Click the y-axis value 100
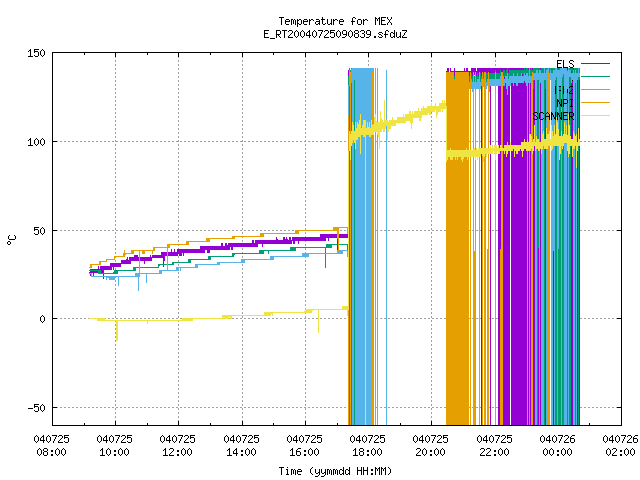 tap(36, 142)
